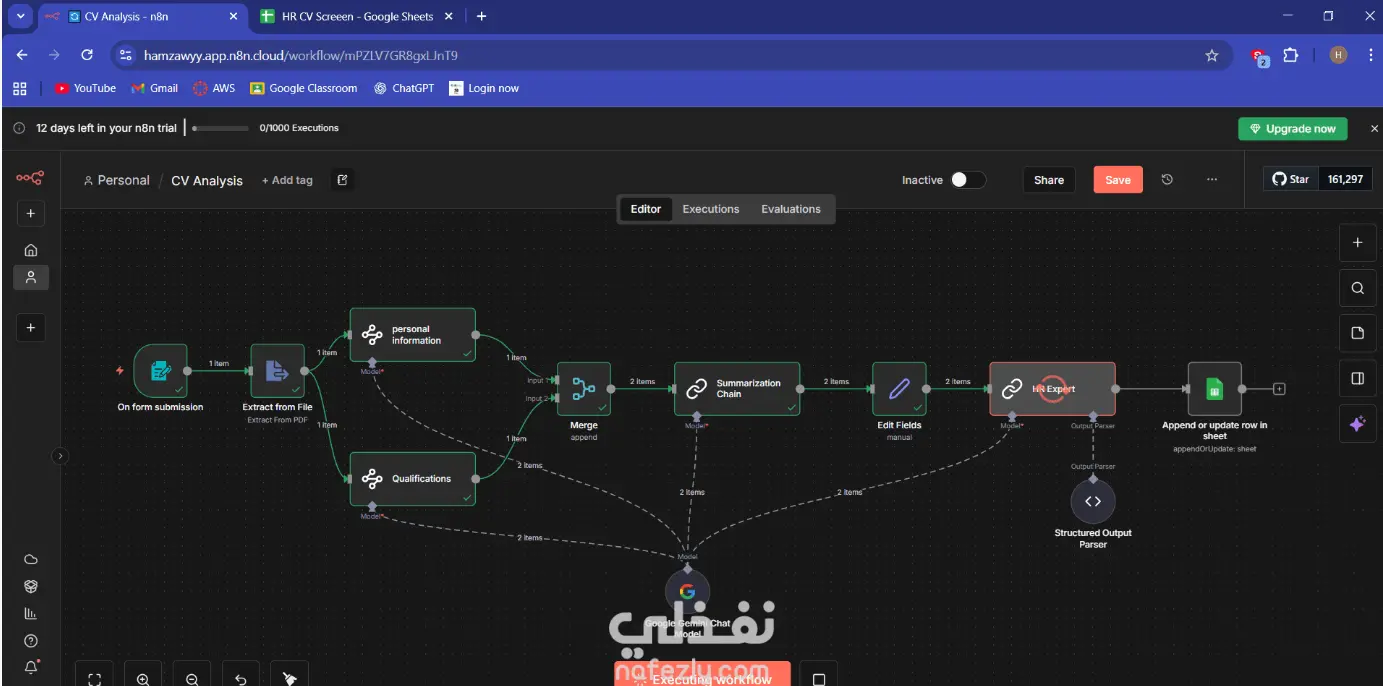Click the CV Analysis workflow name
1383x686 pixels.
tap(207, 181)
